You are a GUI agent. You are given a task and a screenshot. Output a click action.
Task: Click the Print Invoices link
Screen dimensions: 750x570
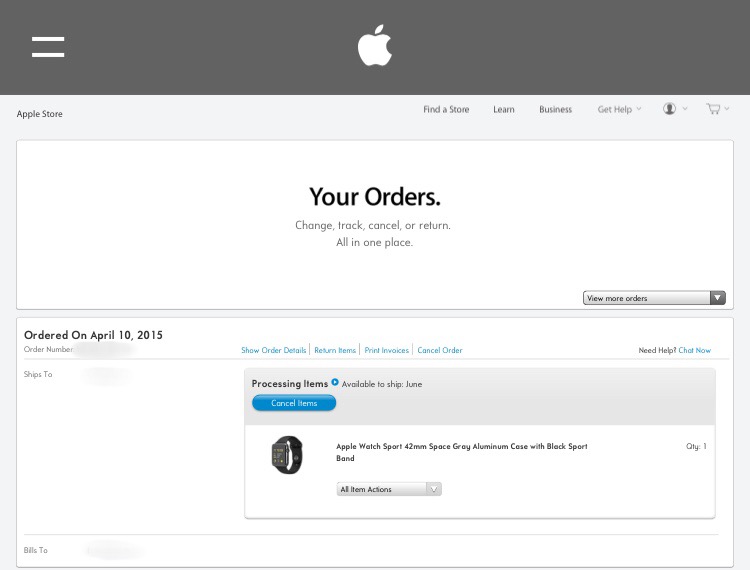point(386,350)
